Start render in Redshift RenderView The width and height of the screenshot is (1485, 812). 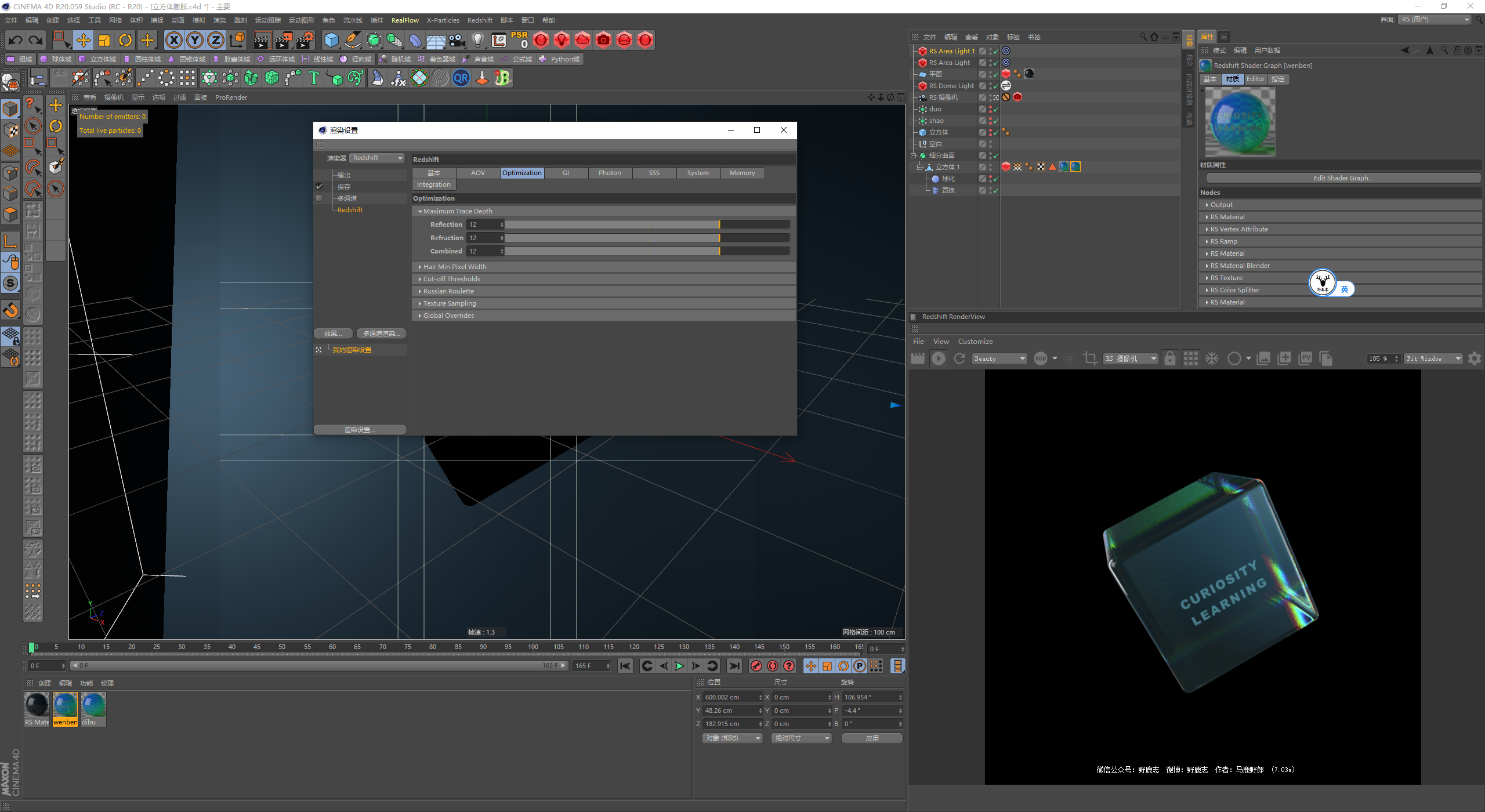(938, 358)
